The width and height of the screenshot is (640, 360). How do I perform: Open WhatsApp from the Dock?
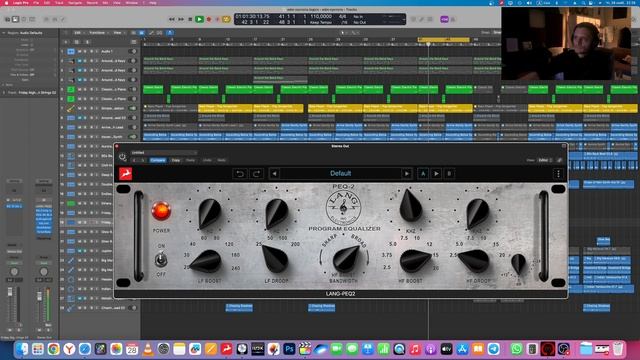click(x=516, y=349)
